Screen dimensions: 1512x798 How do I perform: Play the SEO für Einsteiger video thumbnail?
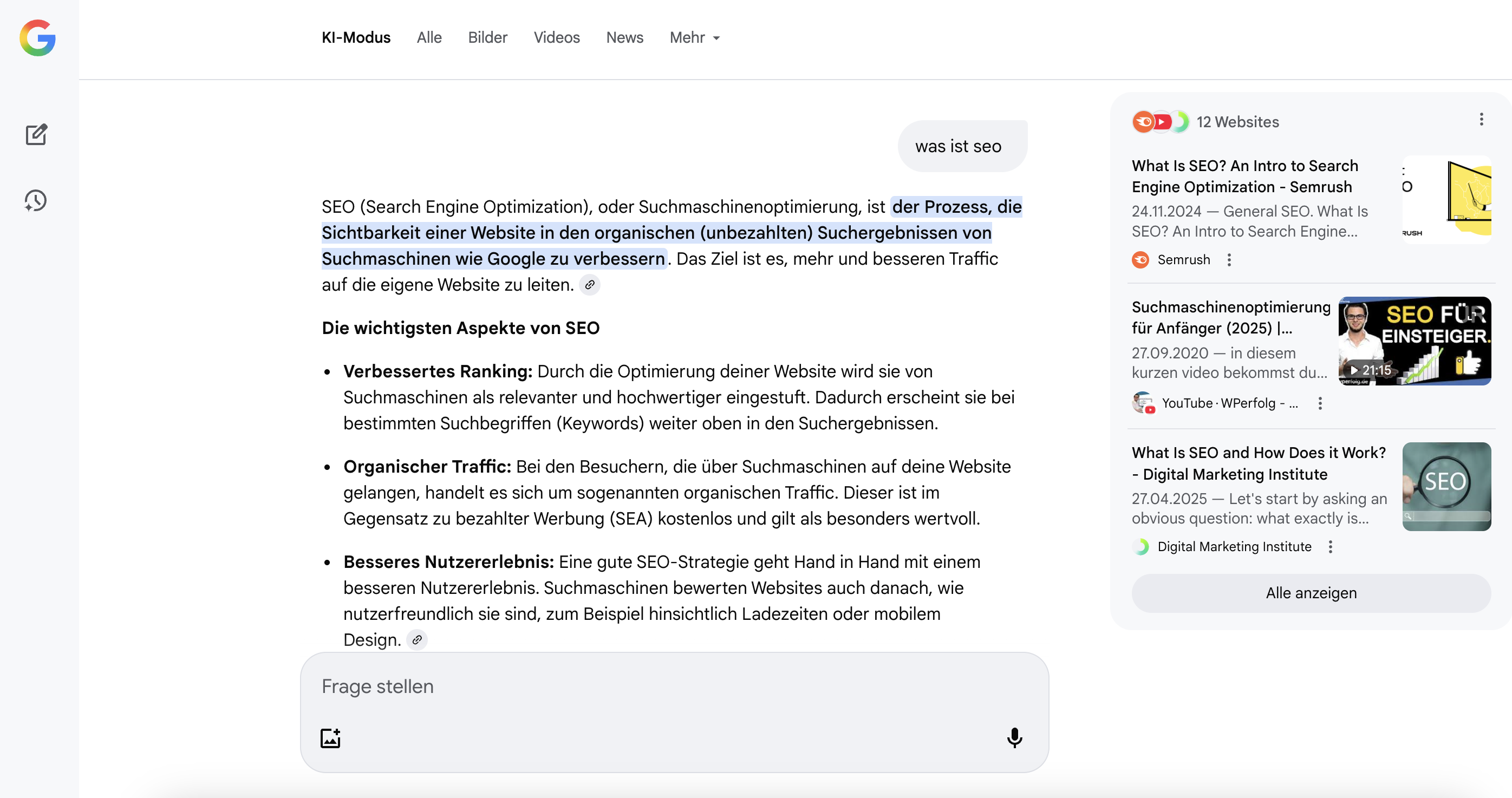[x=1414, y=341]
